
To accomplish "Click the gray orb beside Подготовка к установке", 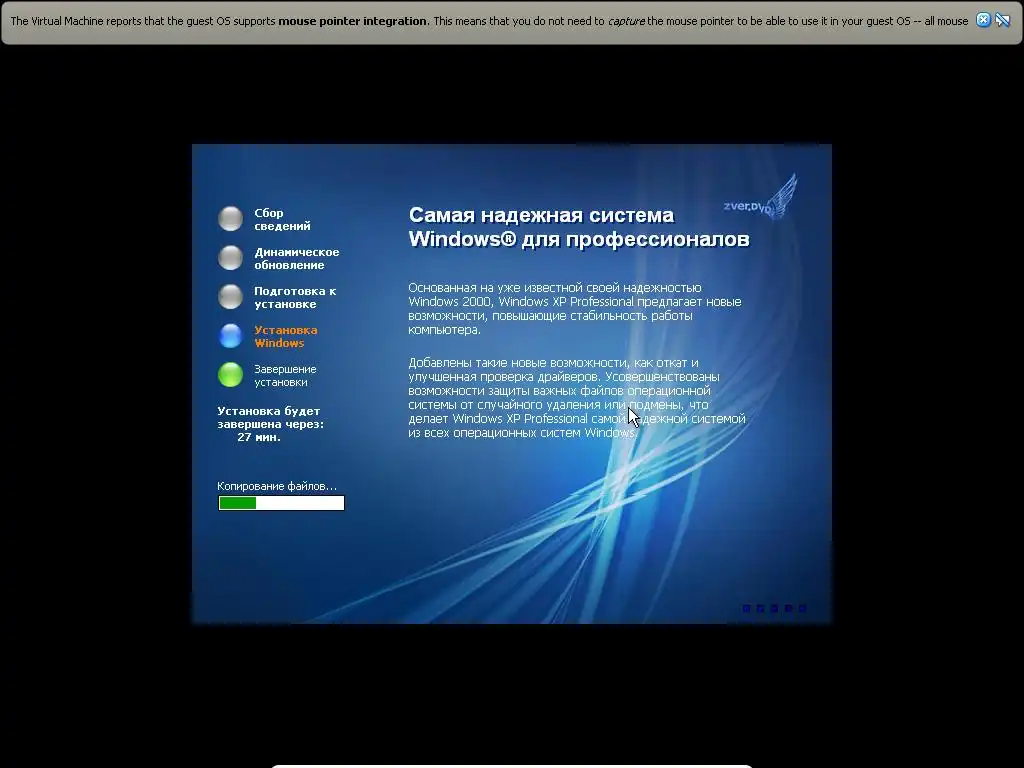I will [x=230, y=296].
